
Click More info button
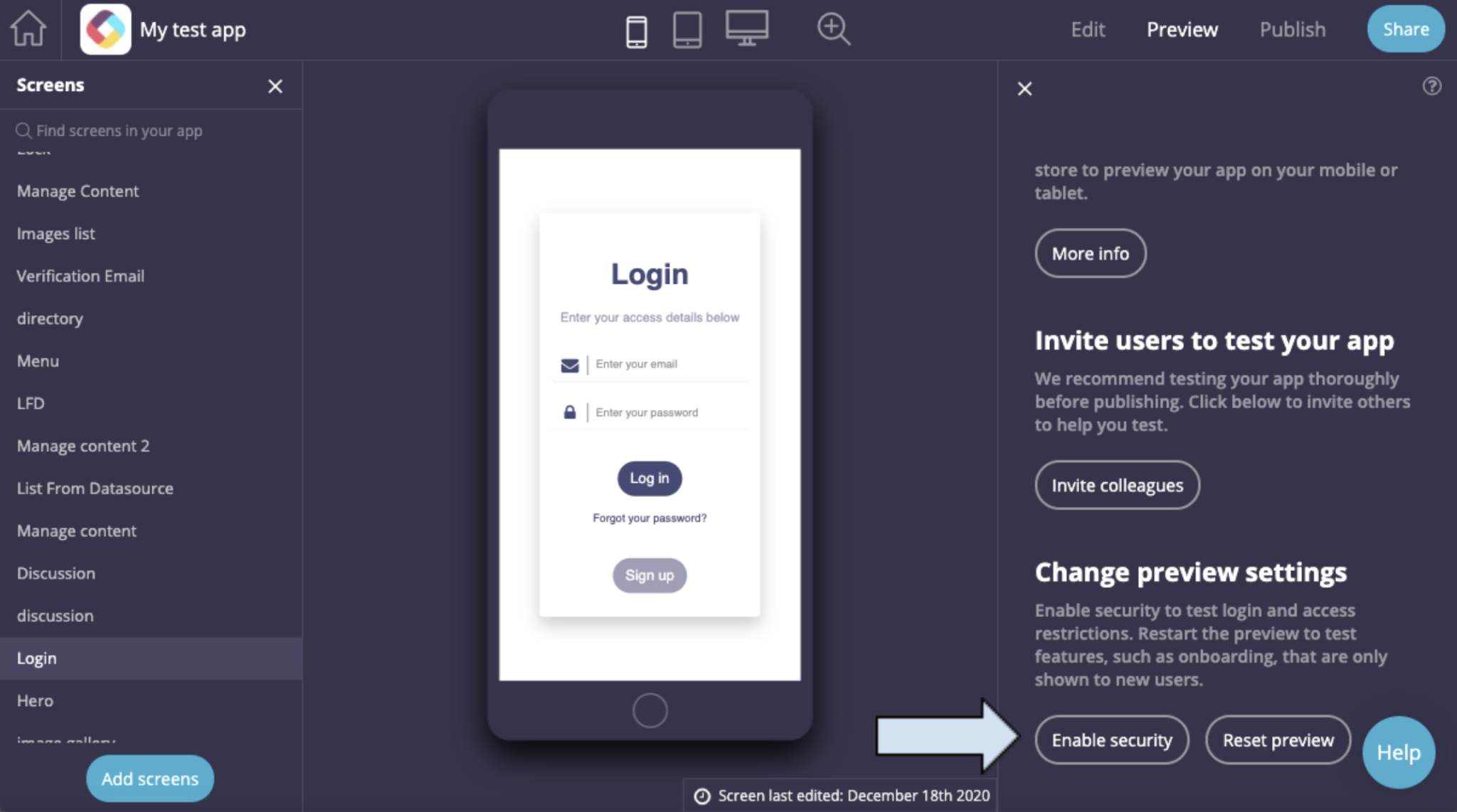(1090, 253)
